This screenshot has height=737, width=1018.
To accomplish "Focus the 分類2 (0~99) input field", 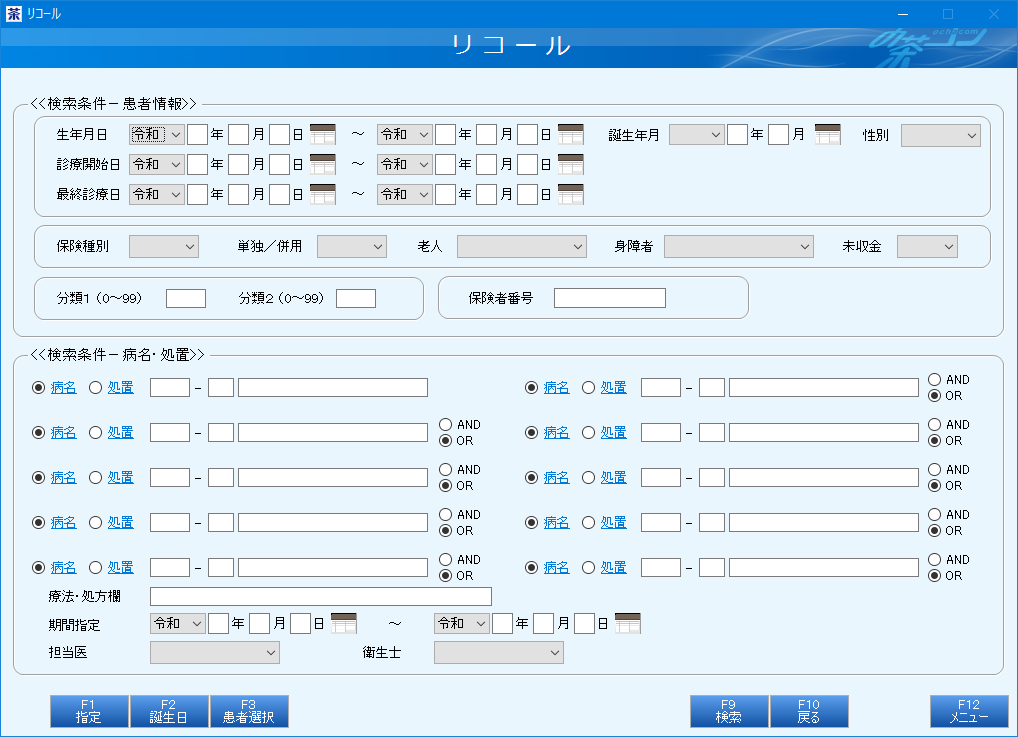I will coord(356,299).
